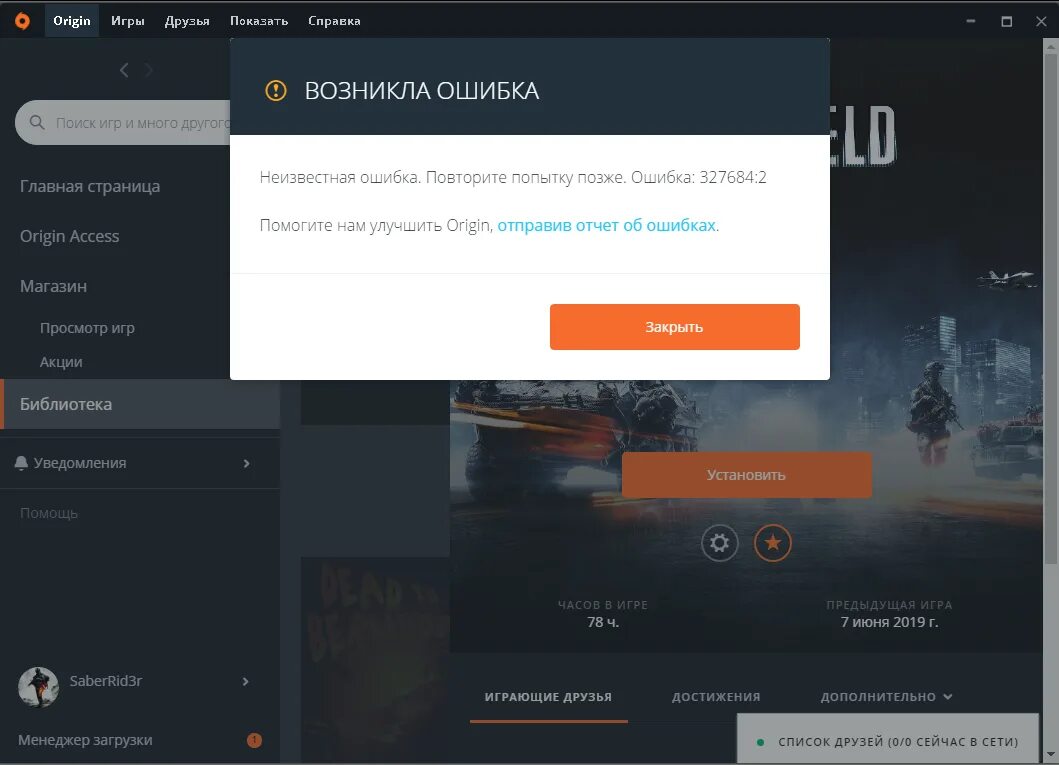Open the Показать menu
Image resolution: width=1059 pixels, height=765 pixels.
tap(259, 21)
